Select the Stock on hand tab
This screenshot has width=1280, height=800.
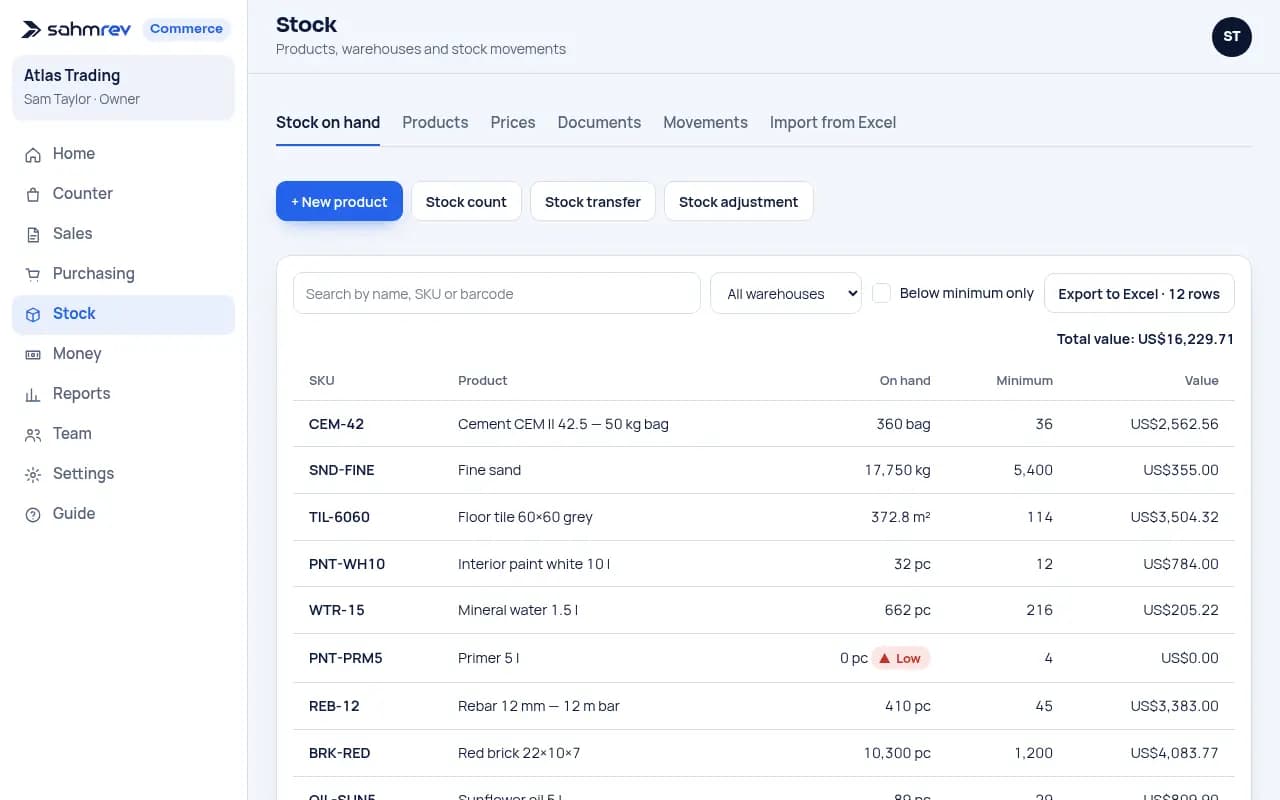pyautogui.click(x=328, y=122)
